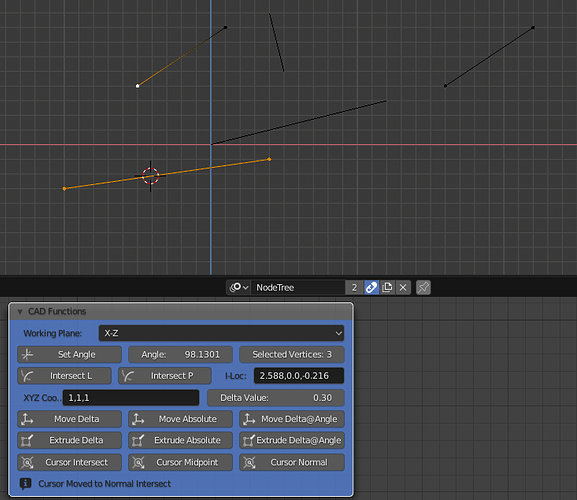
Task: Click the NodeTree user count 2
Action: 354,287
